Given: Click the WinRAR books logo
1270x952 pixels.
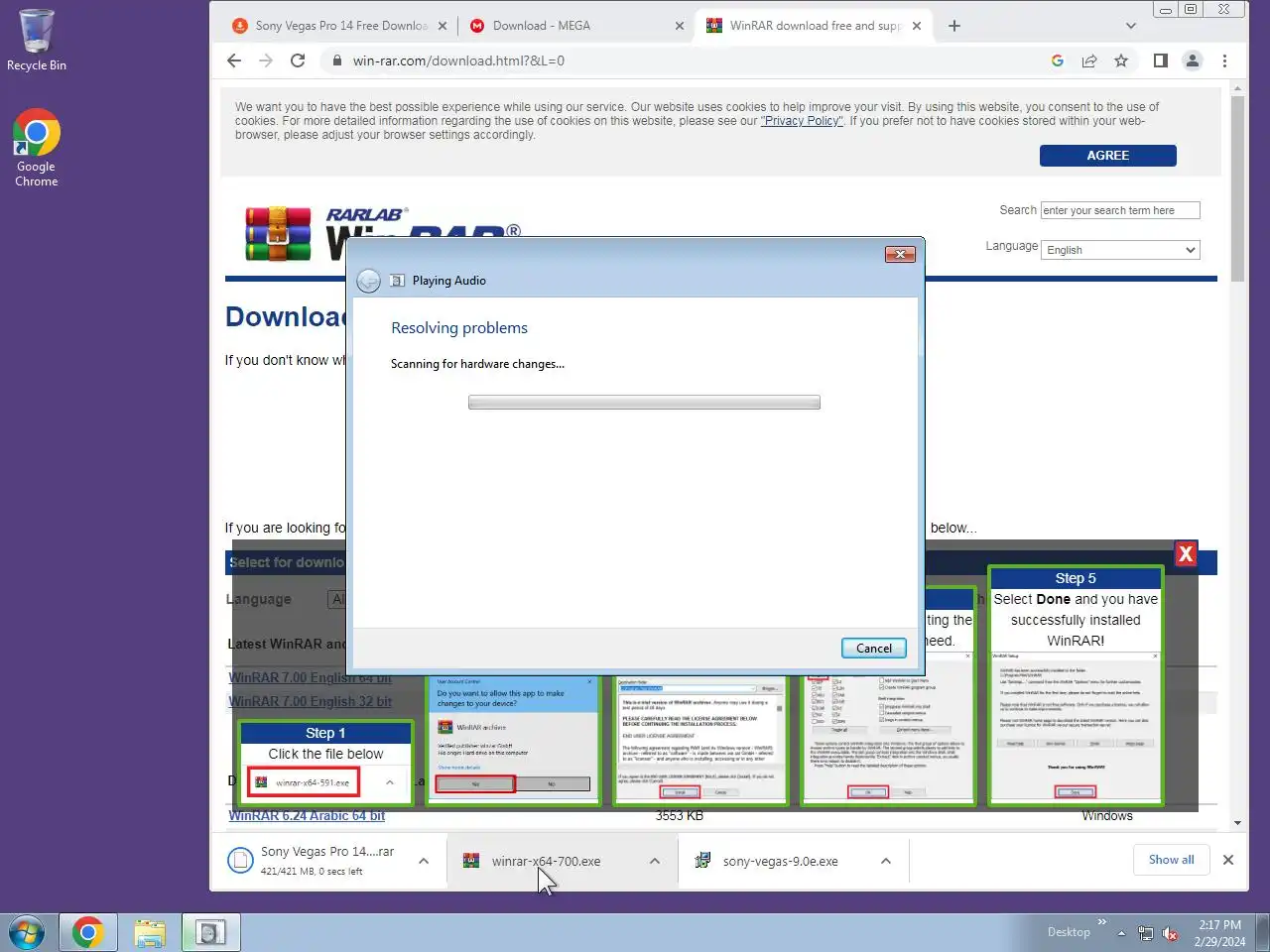Looking at the screenshot, I should pos(279,234).
